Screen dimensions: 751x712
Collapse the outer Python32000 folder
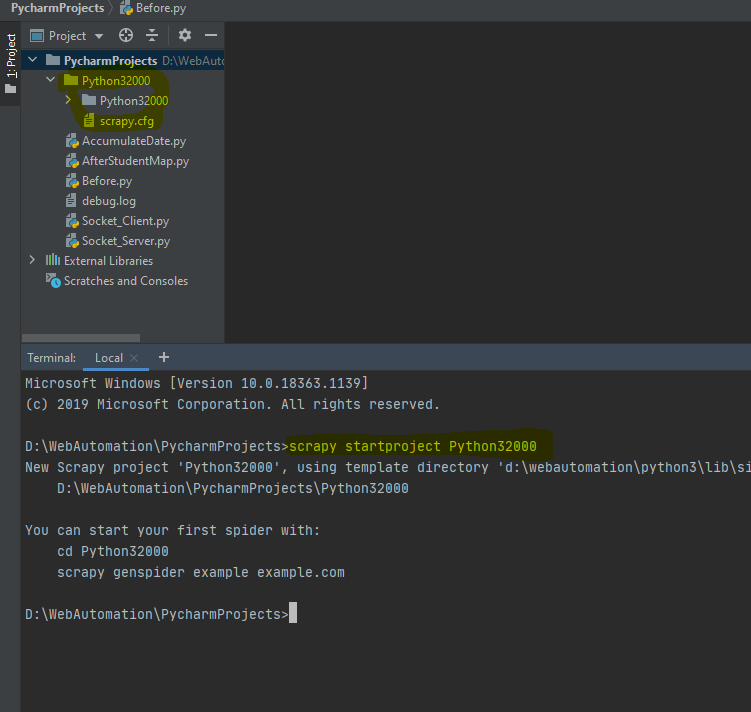(x=50, y=80)
